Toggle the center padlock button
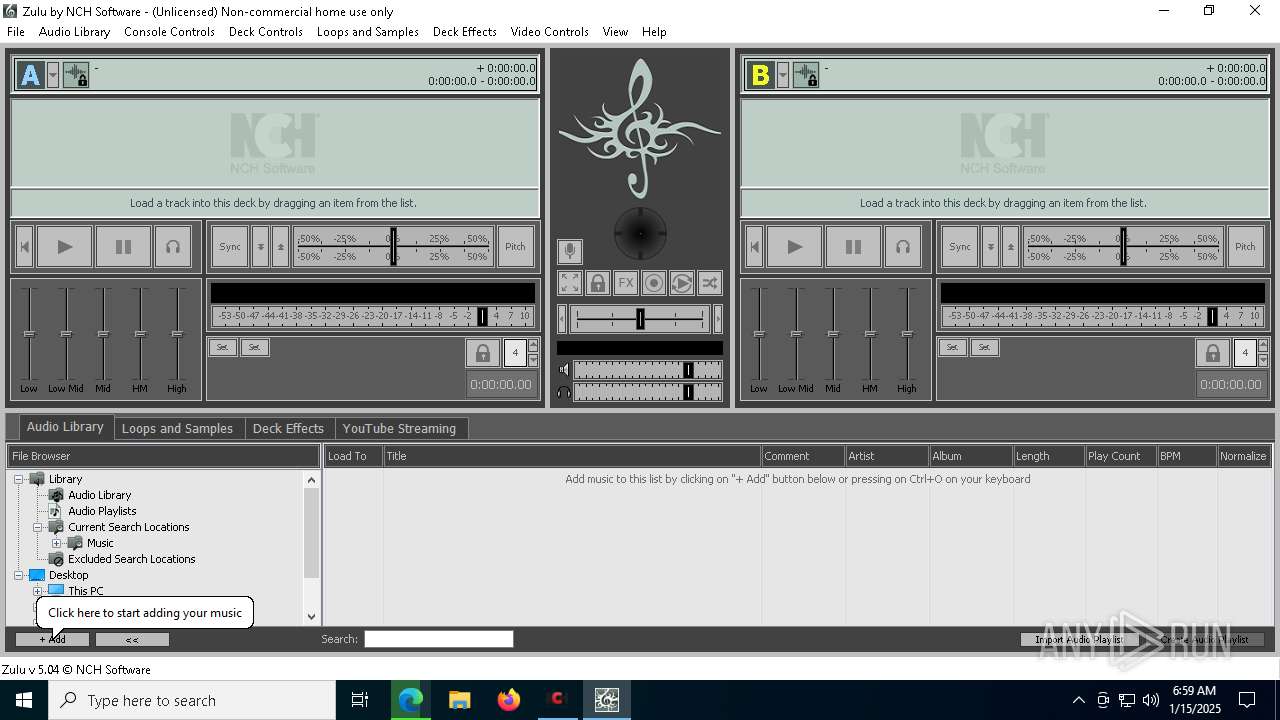This screenshot has height=720, width=1280. (x=597, y=283)
